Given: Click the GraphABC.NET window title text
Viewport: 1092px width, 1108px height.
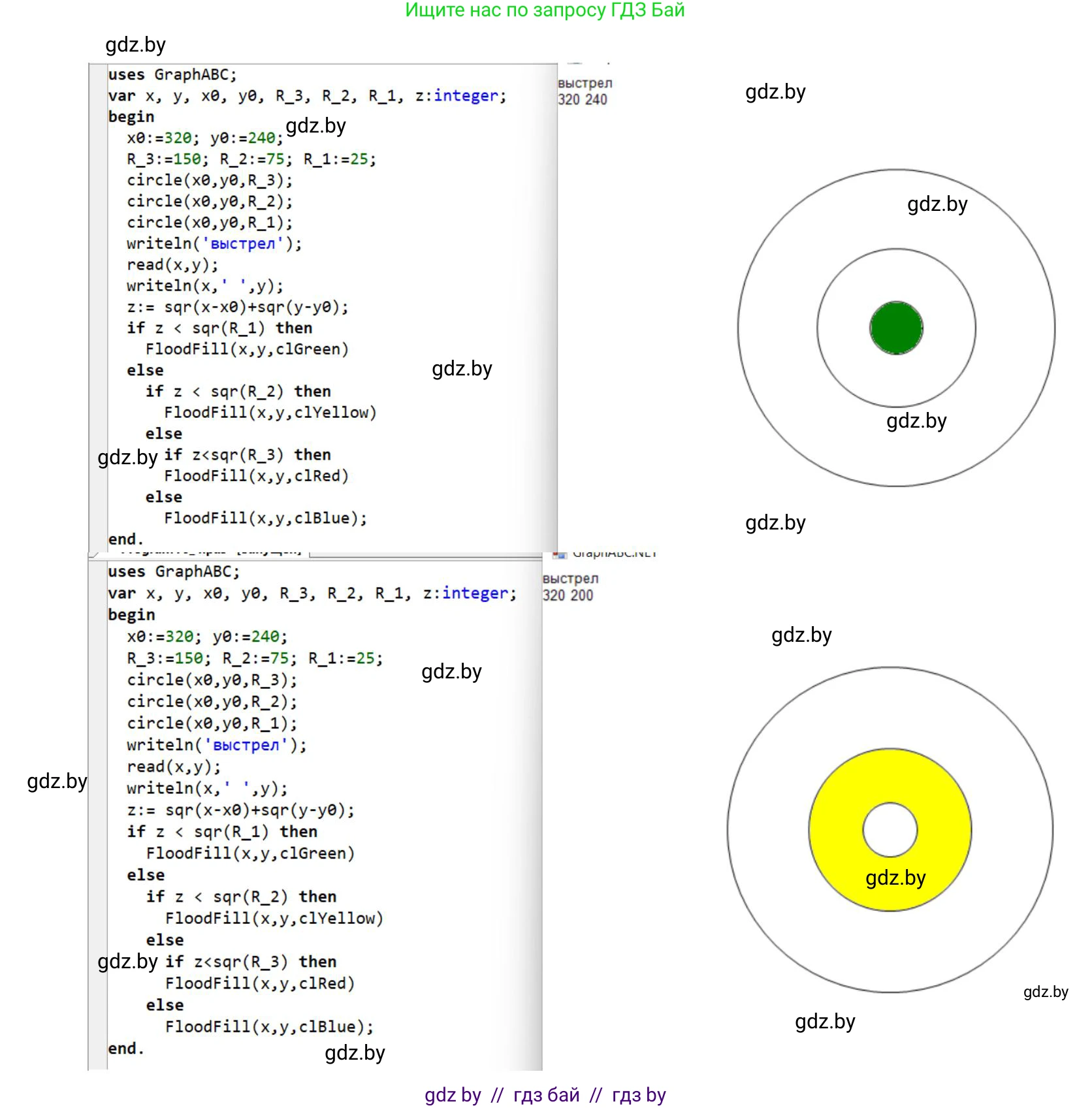Looking at the screenshot, I should coord(614,554).
